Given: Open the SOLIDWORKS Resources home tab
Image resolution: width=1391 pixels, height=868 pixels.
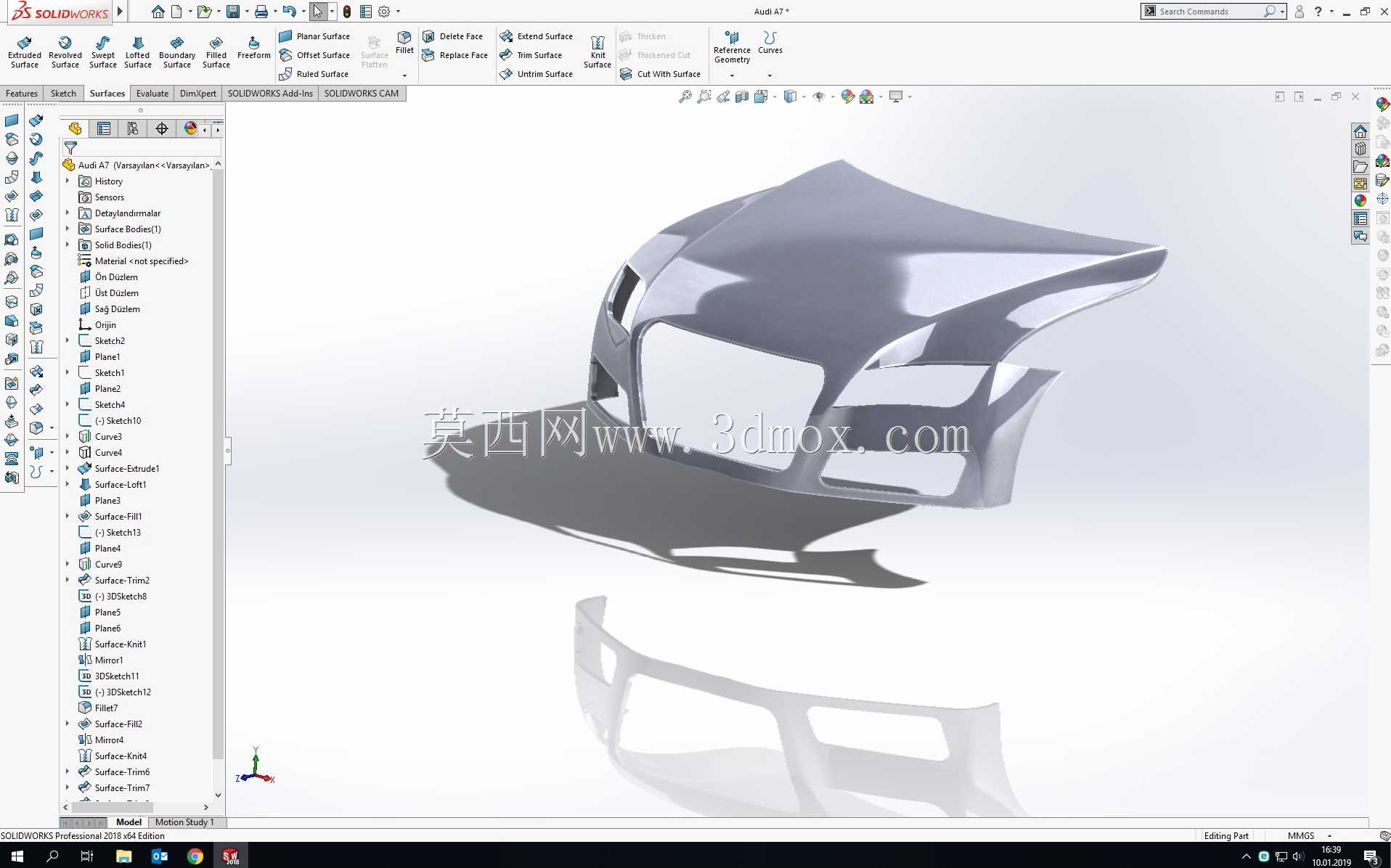Looking at the screenshot, I should tap(1361, 131).
